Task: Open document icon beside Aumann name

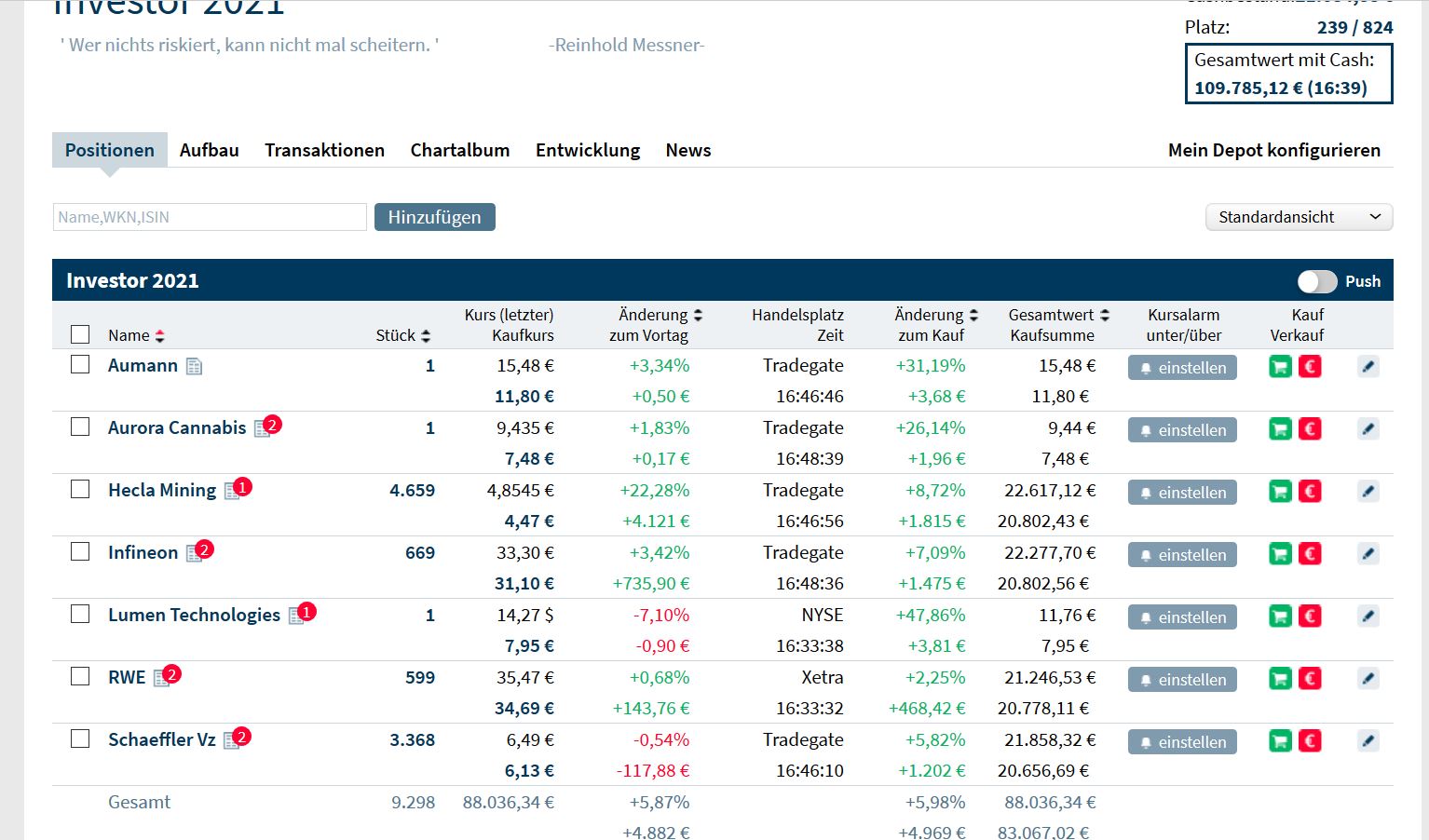Action: pos(194,367)
